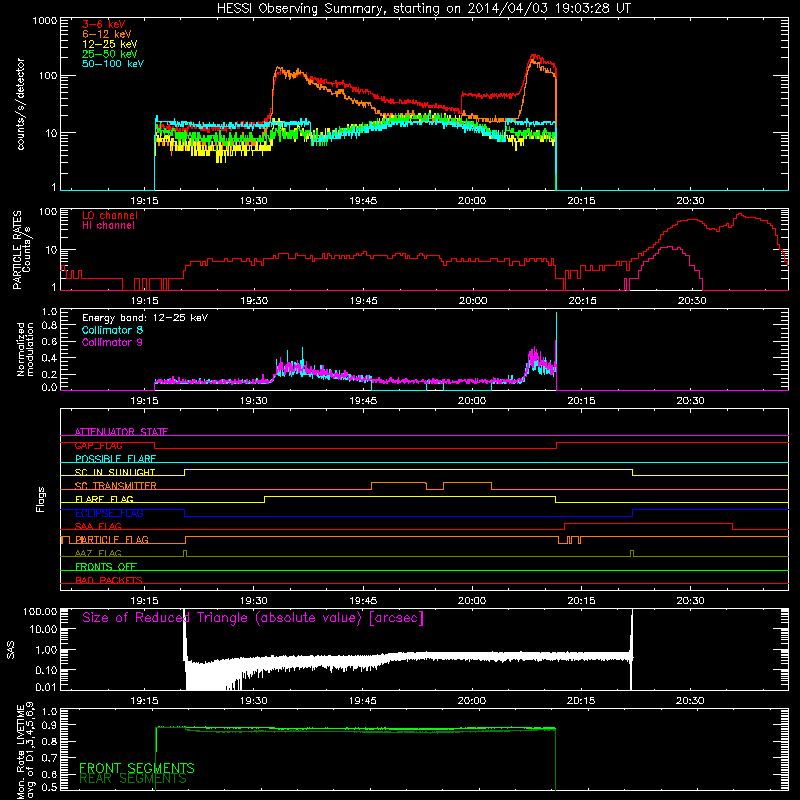Click the SAS axis label
Screen dimensions: 800x800
pyautogui.click(x=11, y=650)
